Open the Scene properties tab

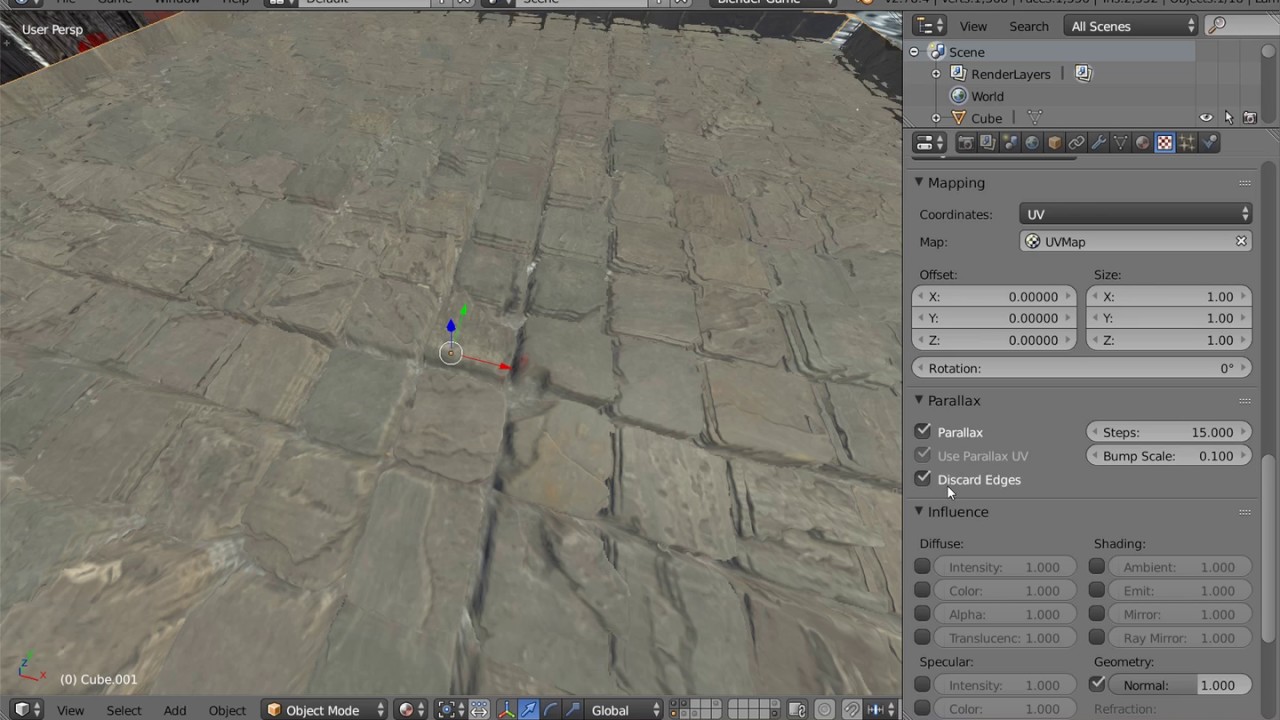(1010, 143)
